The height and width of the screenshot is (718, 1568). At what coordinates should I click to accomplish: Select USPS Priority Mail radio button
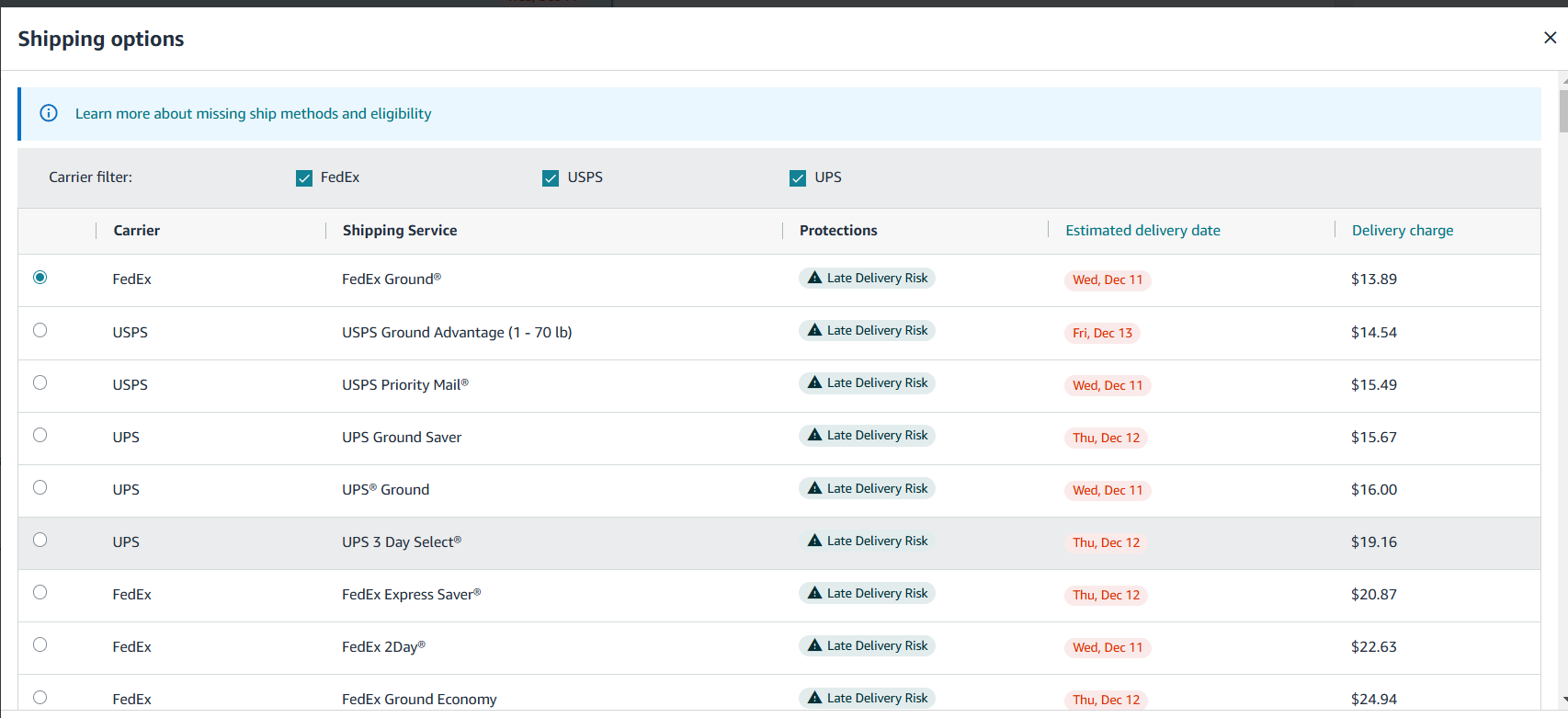pyautogui.click(x=40, y=382)
